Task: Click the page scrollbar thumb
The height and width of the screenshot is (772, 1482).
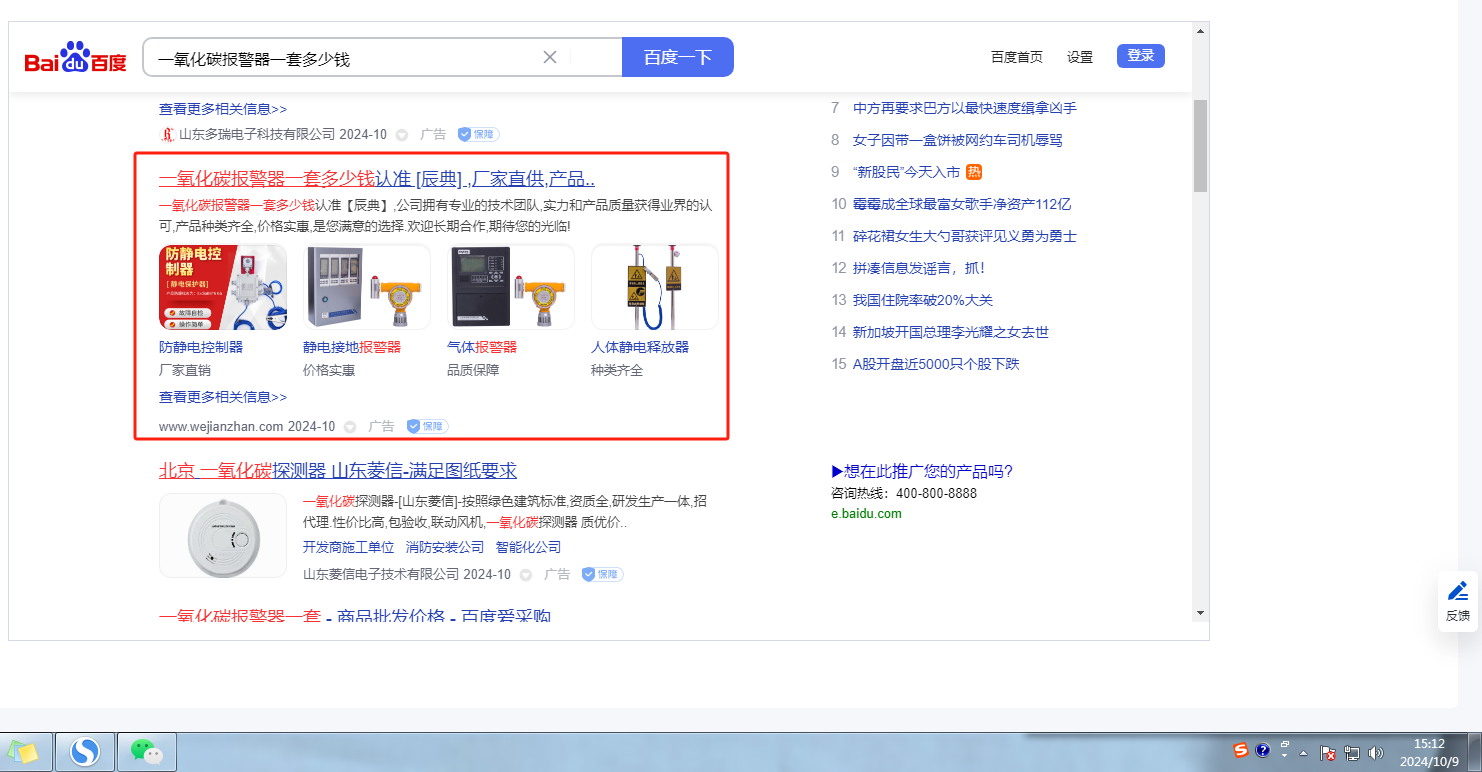Action: click(x=1201, y=145)
